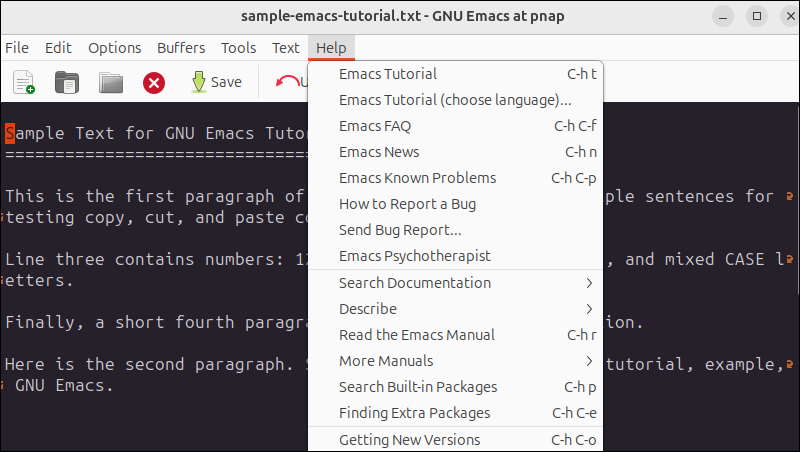Maximize the Emacs window
This screenshot has width=800, height=452.
[x=757, y=17]
